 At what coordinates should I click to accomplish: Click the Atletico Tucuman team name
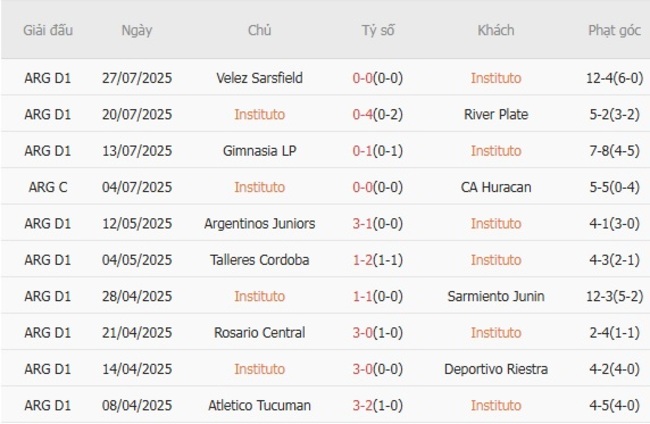click(259, 406)
